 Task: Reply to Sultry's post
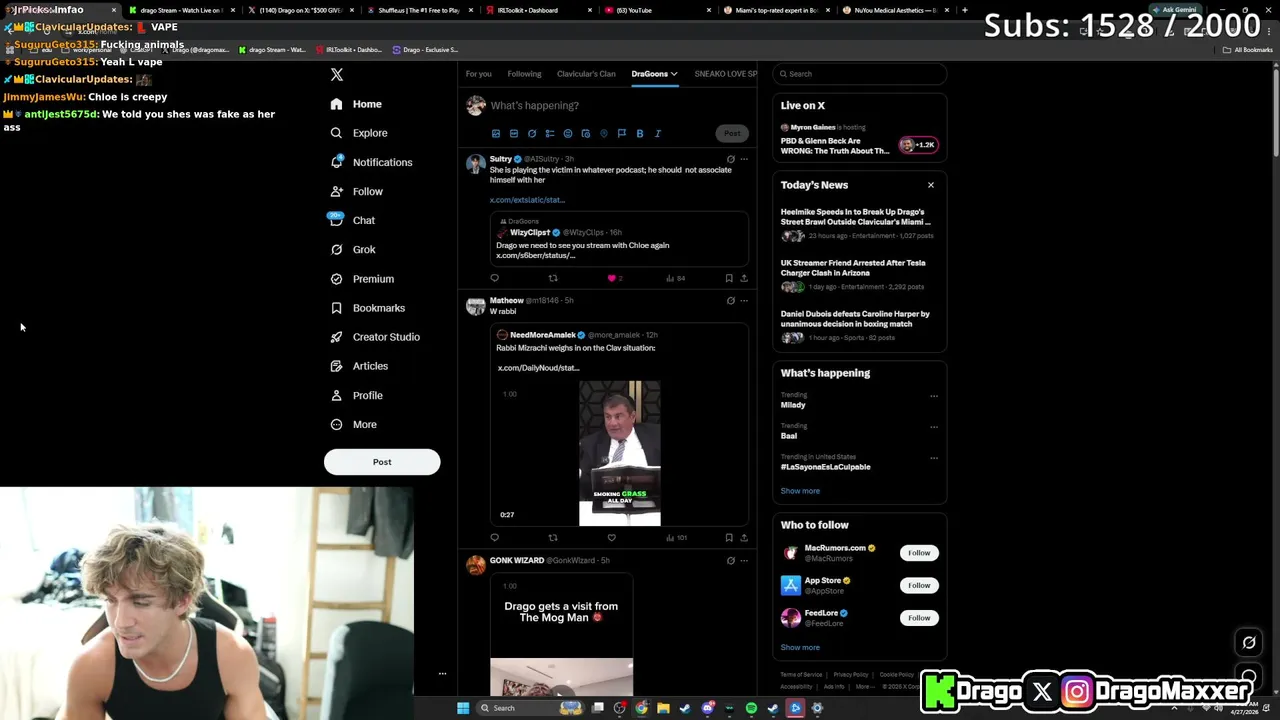point(494,278)
